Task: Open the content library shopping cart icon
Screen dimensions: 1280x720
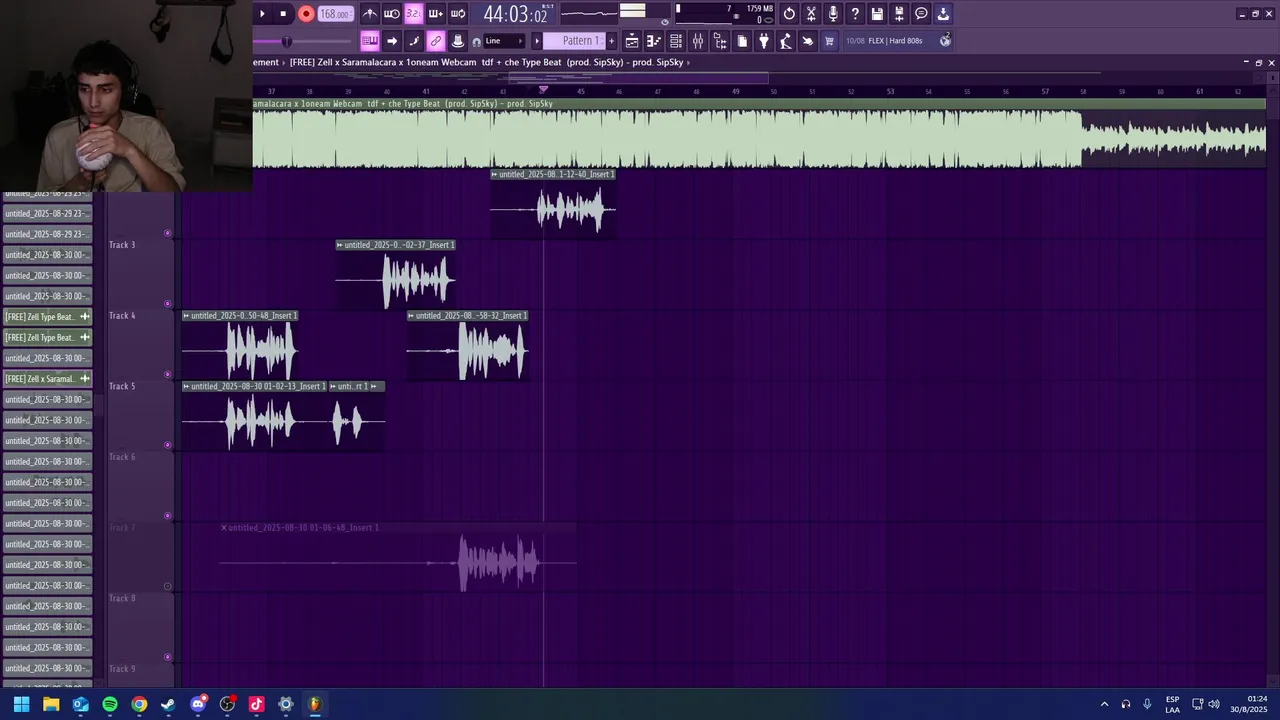Action: click(x=829, y=41)
